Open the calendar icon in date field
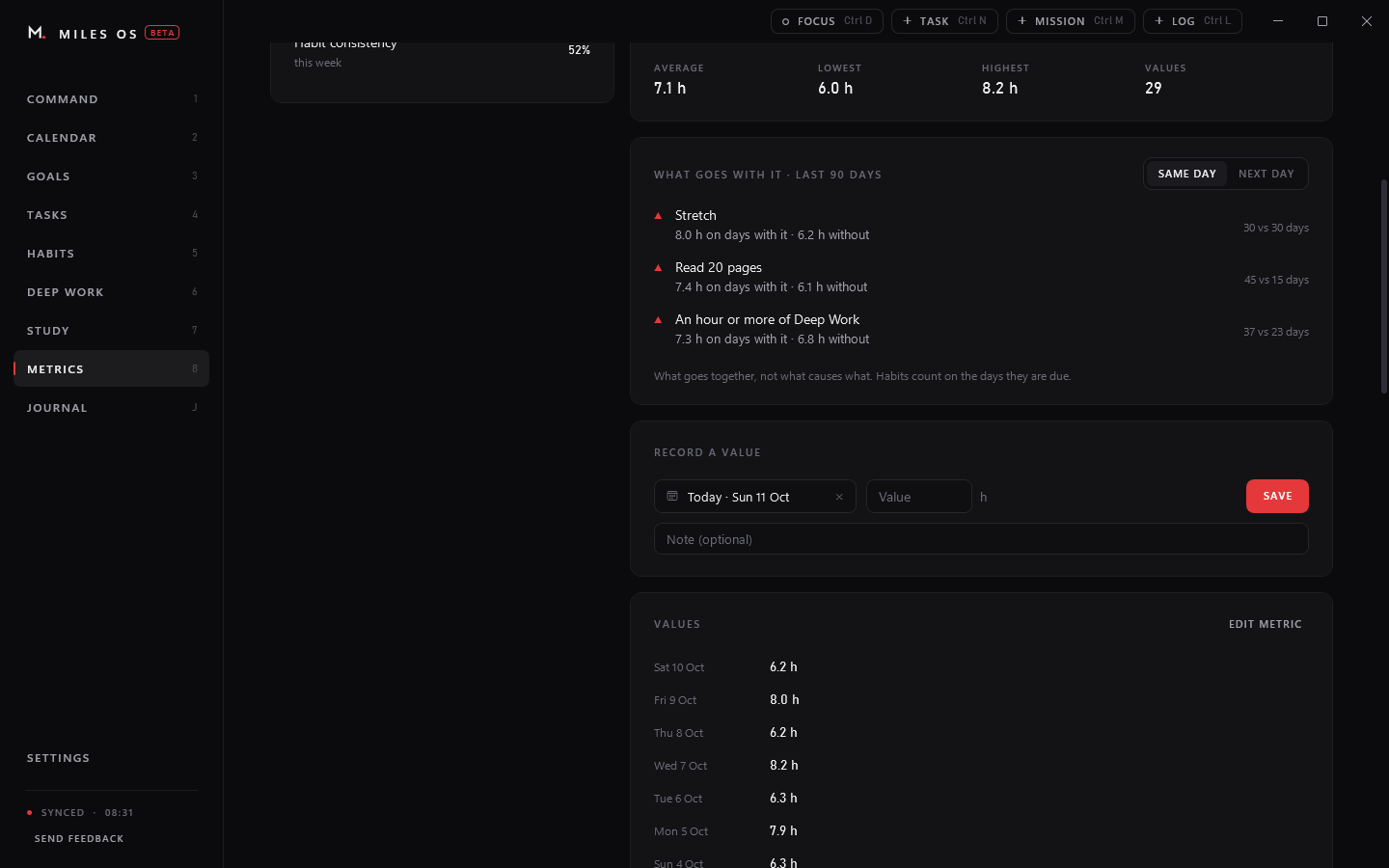The image size is (1389, 868). point(672,497)
